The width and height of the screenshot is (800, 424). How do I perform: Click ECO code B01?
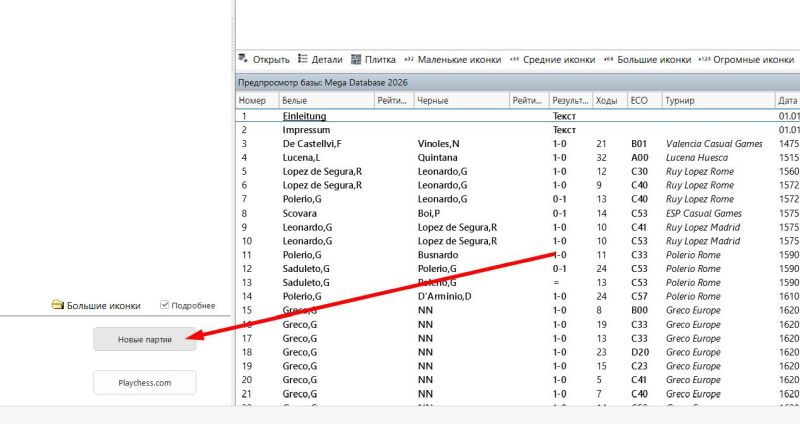[x=639, y=144]
